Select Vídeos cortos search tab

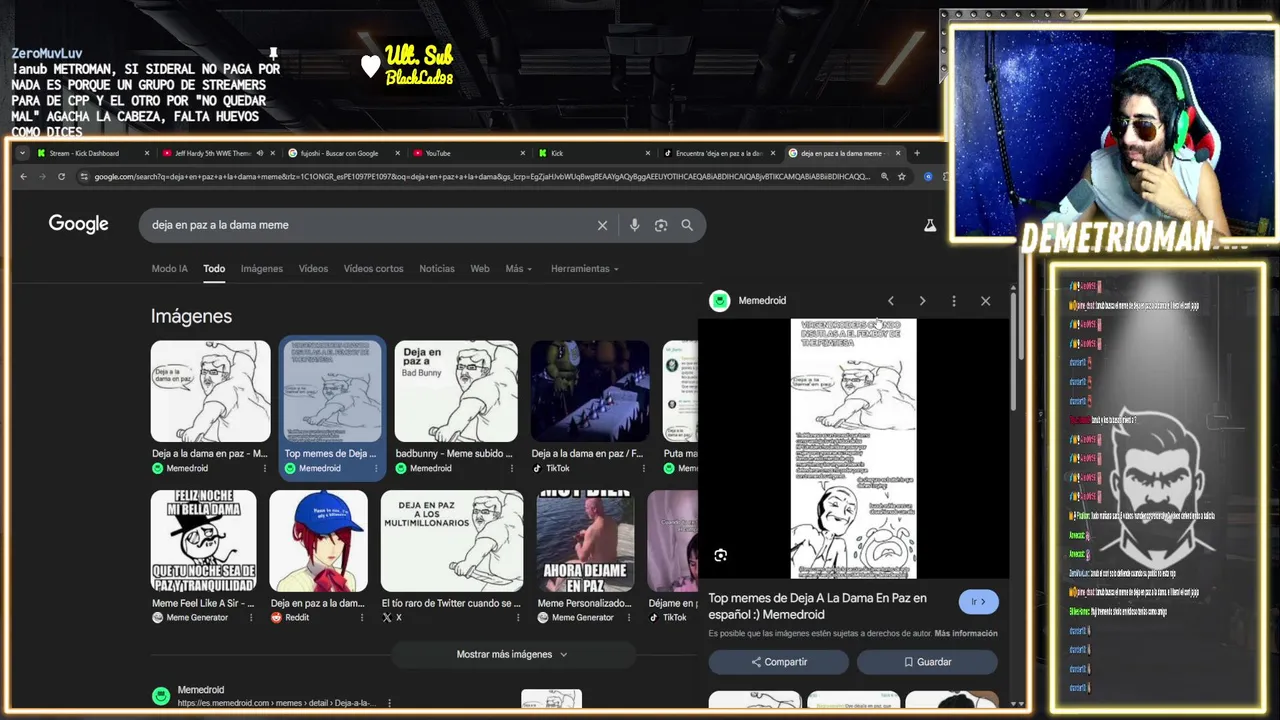coord(373,268)
